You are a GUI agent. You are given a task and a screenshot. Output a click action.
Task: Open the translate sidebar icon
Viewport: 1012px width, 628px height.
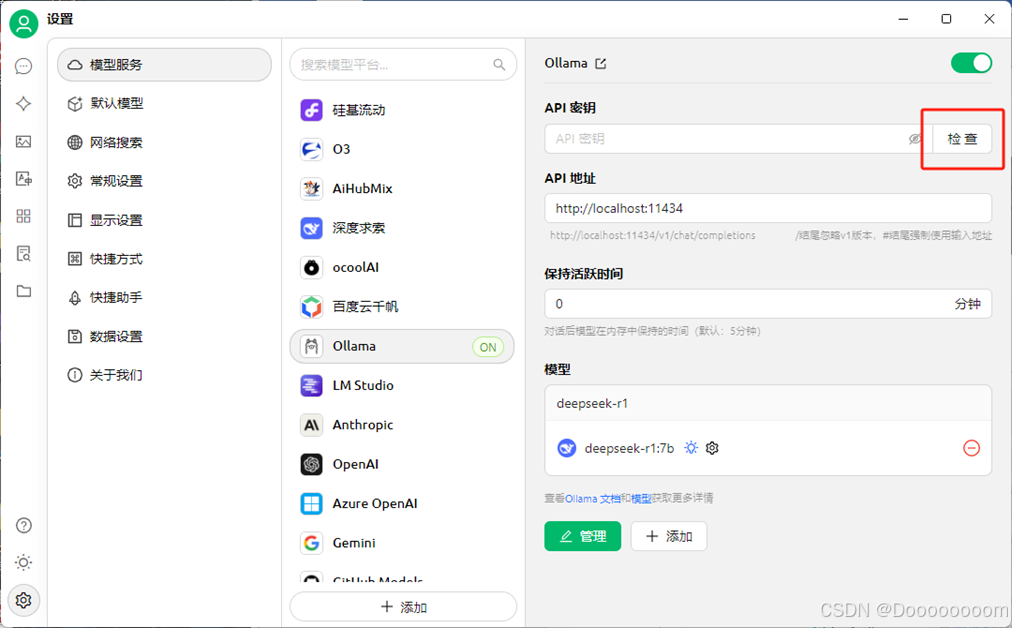(x=23, y=179)
